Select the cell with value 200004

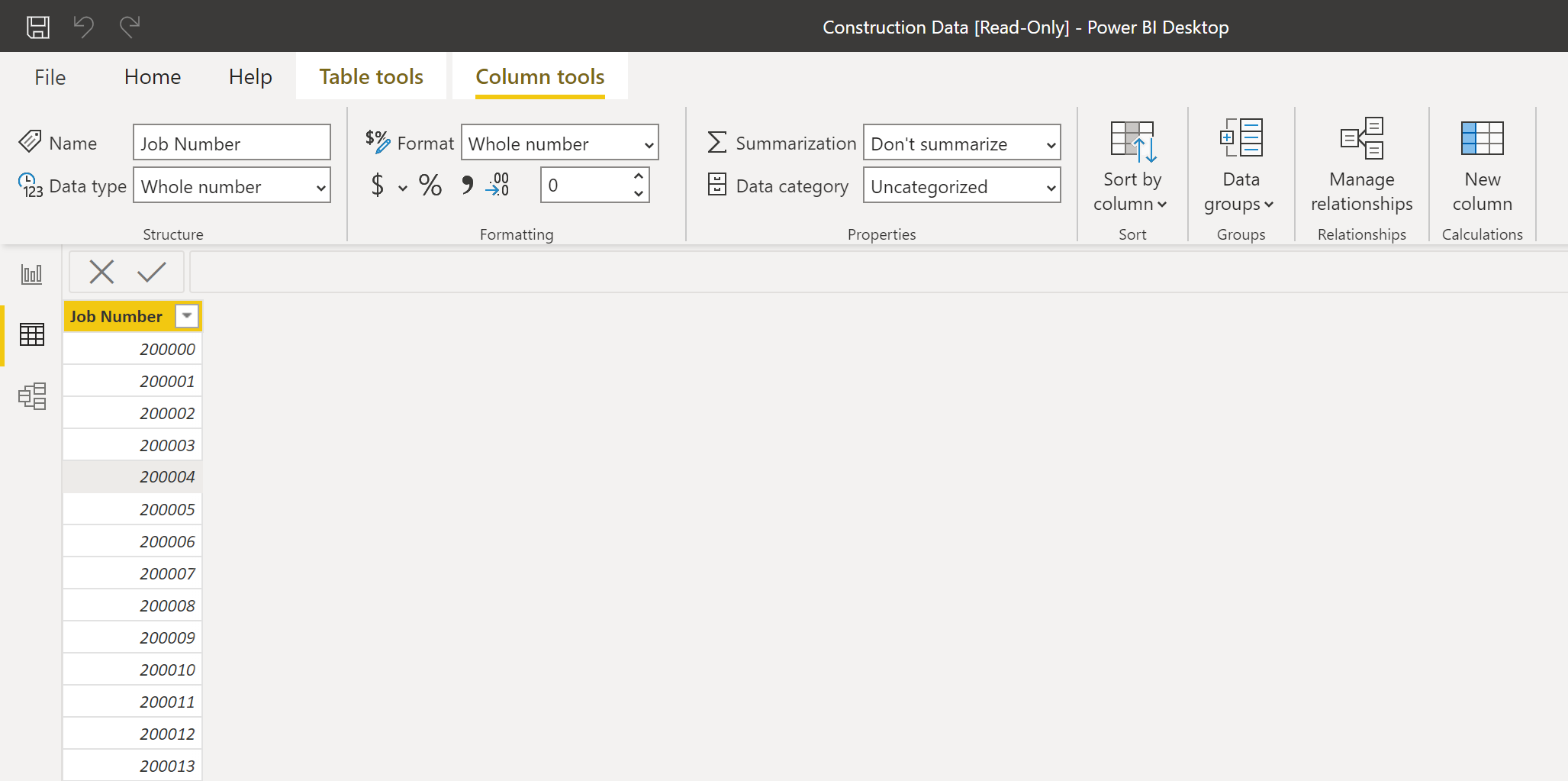pos(133,476)
